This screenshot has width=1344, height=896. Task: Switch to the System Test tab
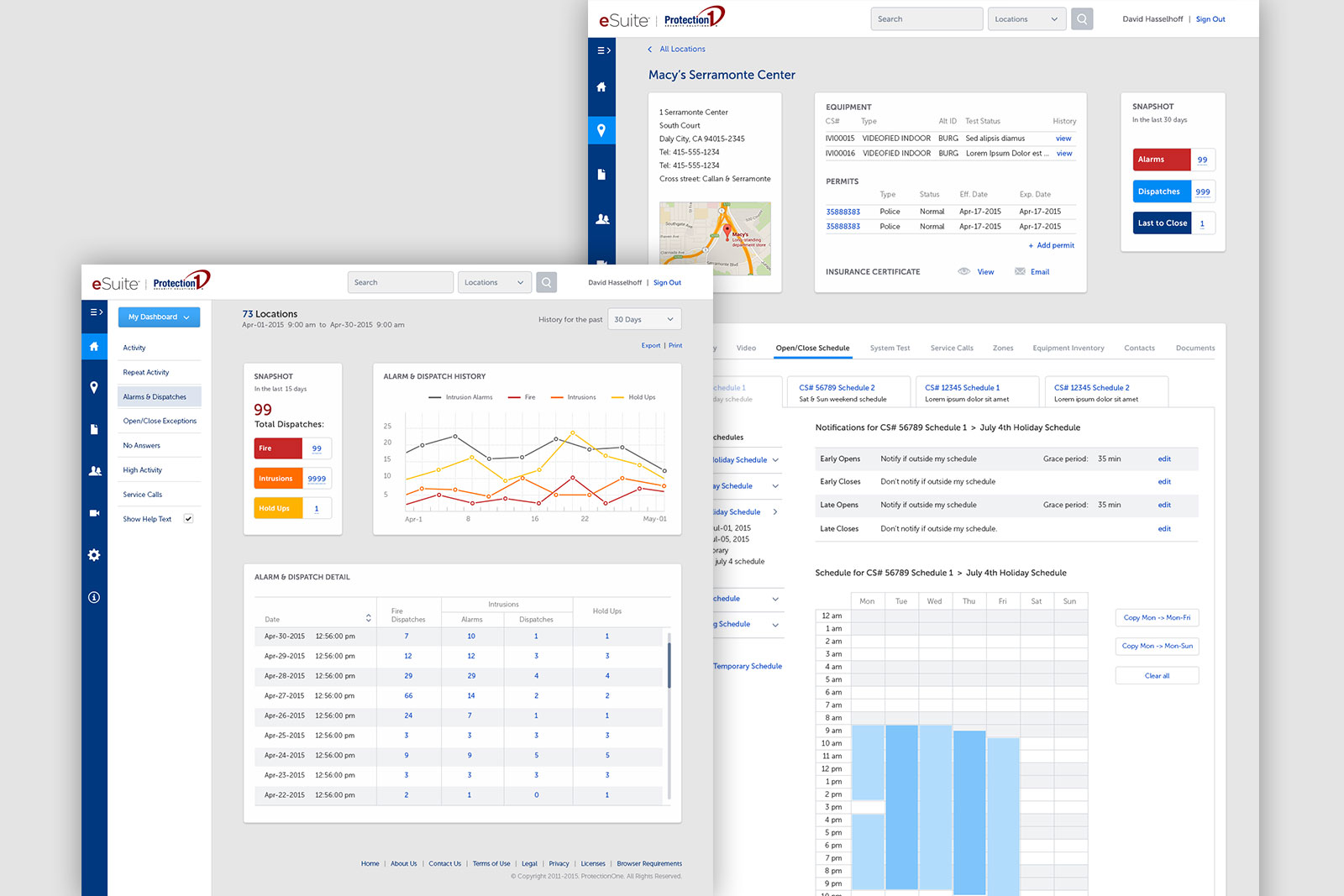890,348
